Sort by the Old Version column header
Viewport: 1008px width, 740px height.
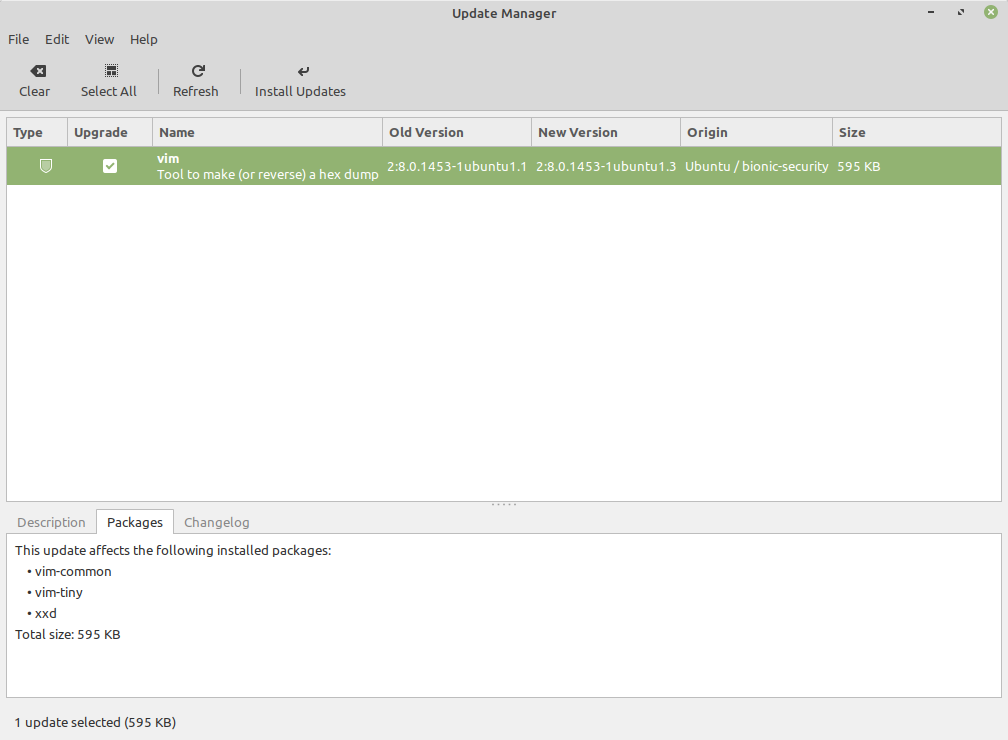pyautogui.click(x=457, y=132)
